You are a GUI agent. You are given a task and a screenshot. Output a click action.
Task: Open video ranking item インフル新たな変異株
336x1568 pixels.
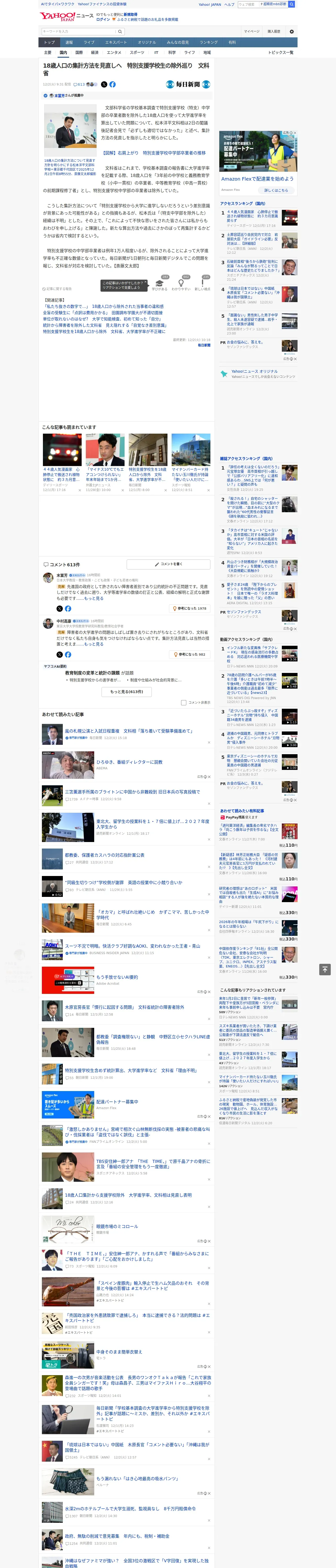pyautogui.click(x=253, y=655)
